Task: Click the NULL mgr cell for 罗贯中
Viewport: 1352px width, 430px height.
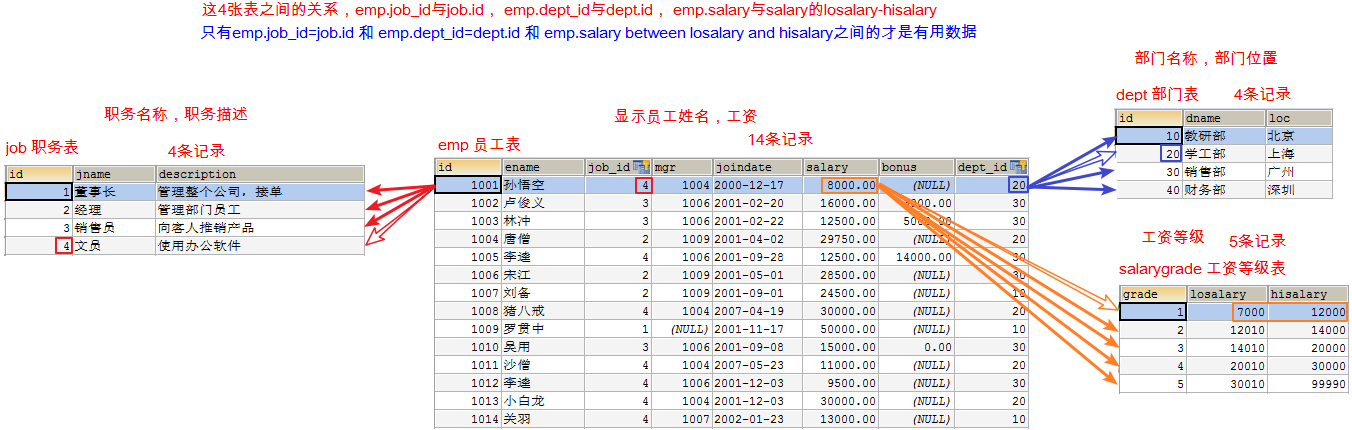Action: tap(690, 329)
